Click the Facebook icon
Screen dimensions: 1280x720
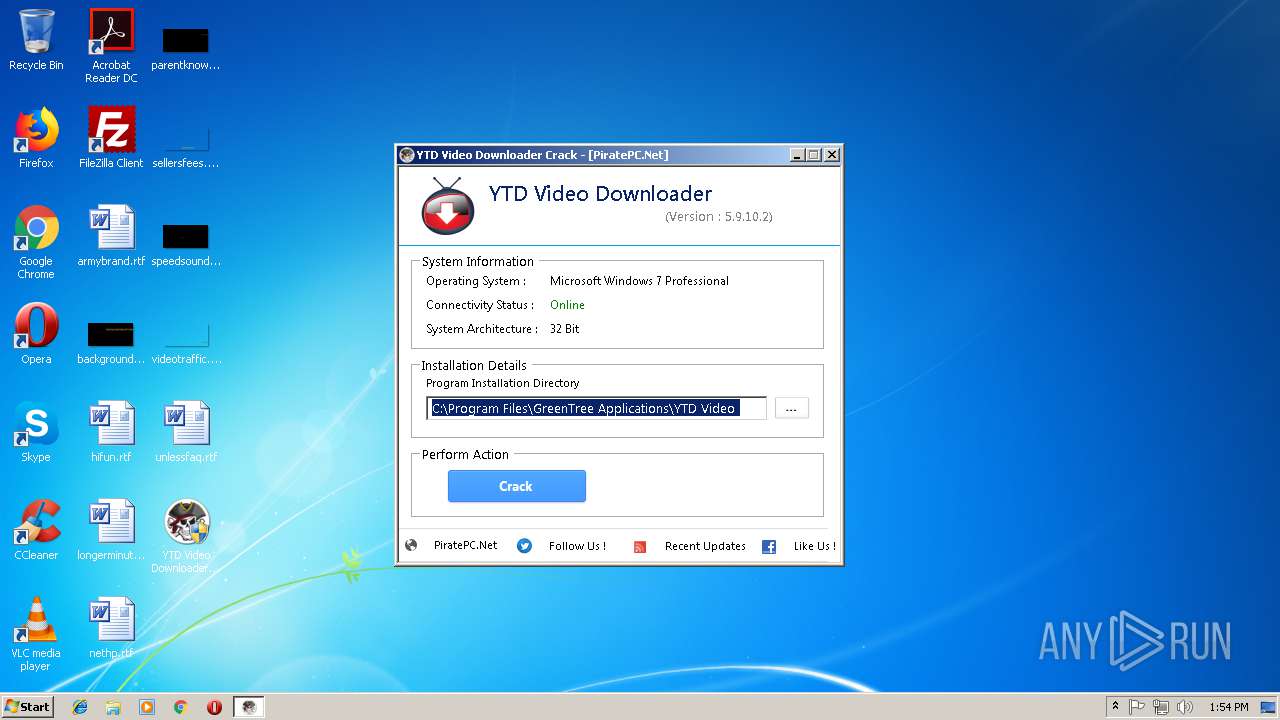pyautogui.click(x=769, y=547)
